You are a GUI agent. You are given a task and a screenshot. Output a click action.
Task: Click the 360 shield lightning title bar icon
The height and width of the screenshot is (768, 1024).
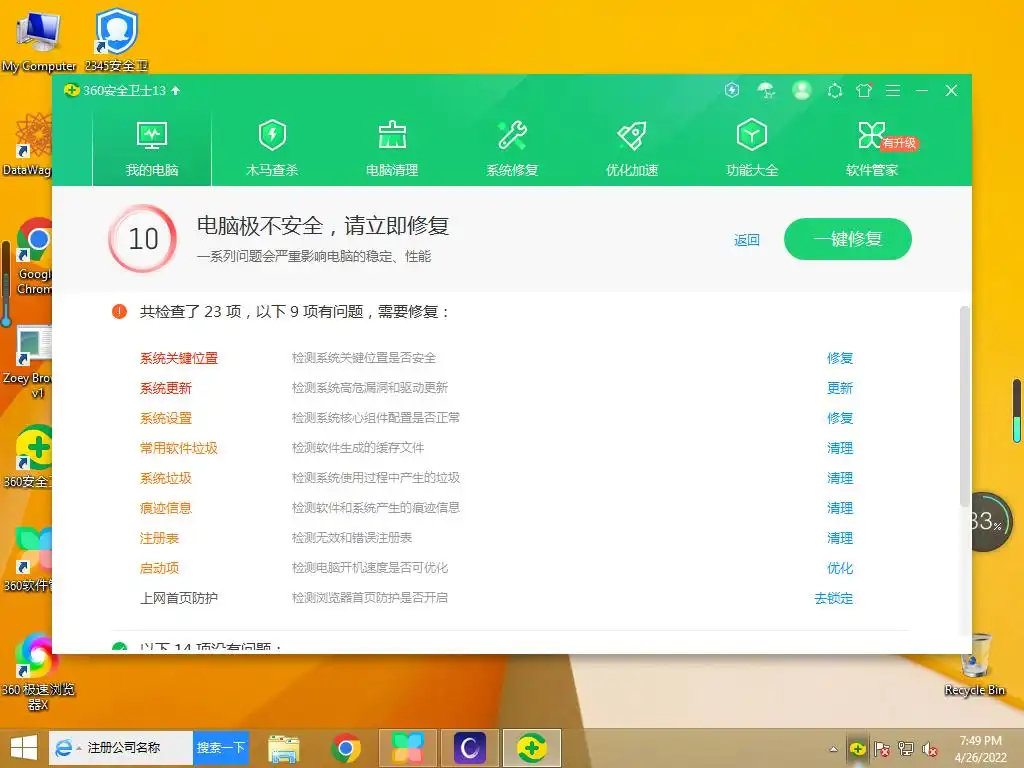(x=732, y=90)
